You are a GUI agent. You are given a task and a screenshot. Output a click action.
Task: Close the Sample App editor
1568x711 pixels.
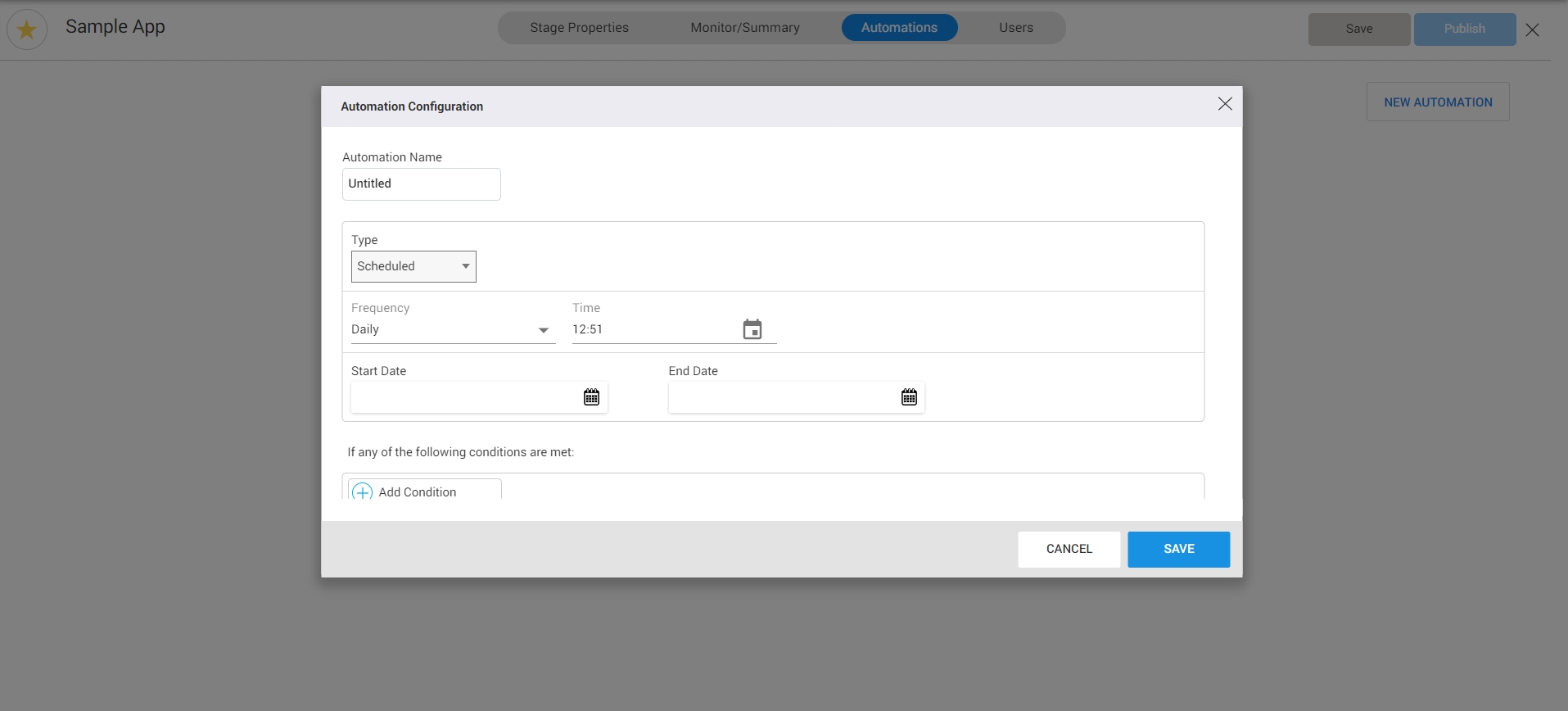tap(1532, 30)
